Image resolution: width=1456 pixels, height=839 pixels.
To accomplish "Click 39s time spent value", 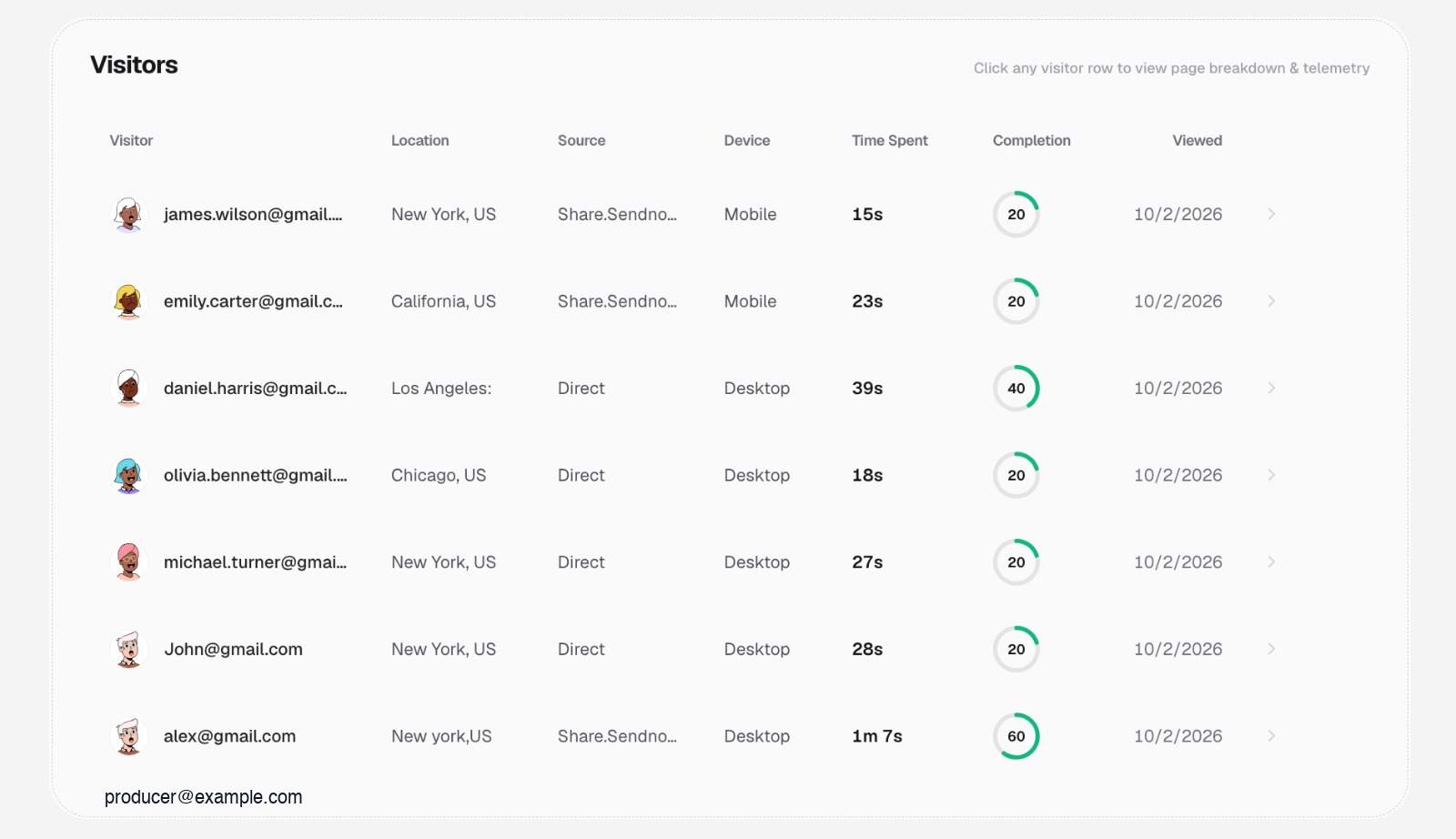I will [x=867, y=389].
